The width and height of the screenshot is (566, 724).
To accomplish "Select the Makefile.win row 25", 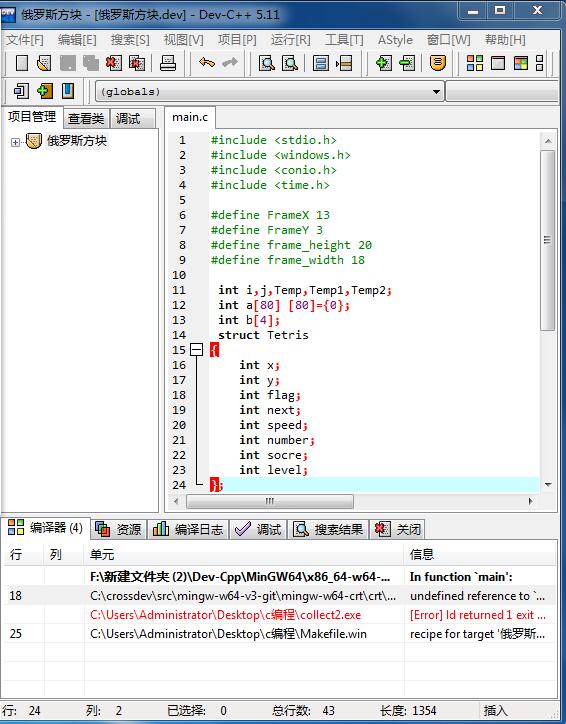I will pos(280,634).
